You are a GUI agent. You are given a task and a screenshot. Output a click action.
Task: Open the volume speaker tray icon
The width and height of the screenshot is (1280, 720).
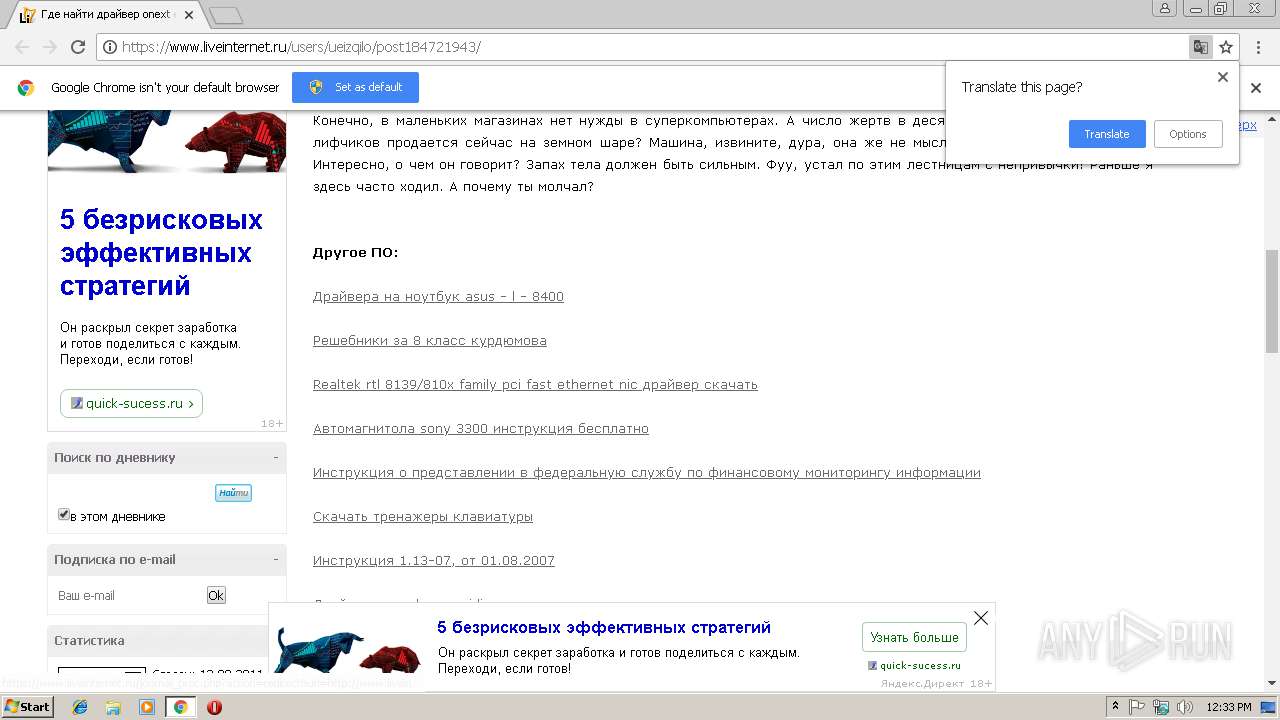1185,707
